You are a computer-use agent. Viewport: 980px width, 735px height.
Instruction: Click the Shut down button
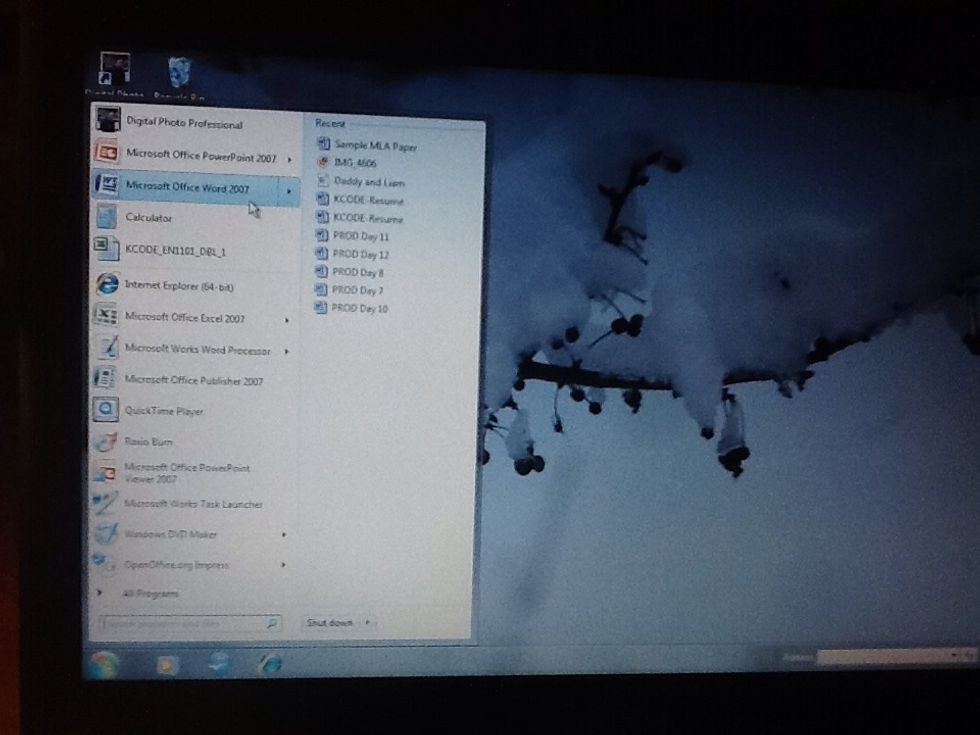tap(329, 623)
